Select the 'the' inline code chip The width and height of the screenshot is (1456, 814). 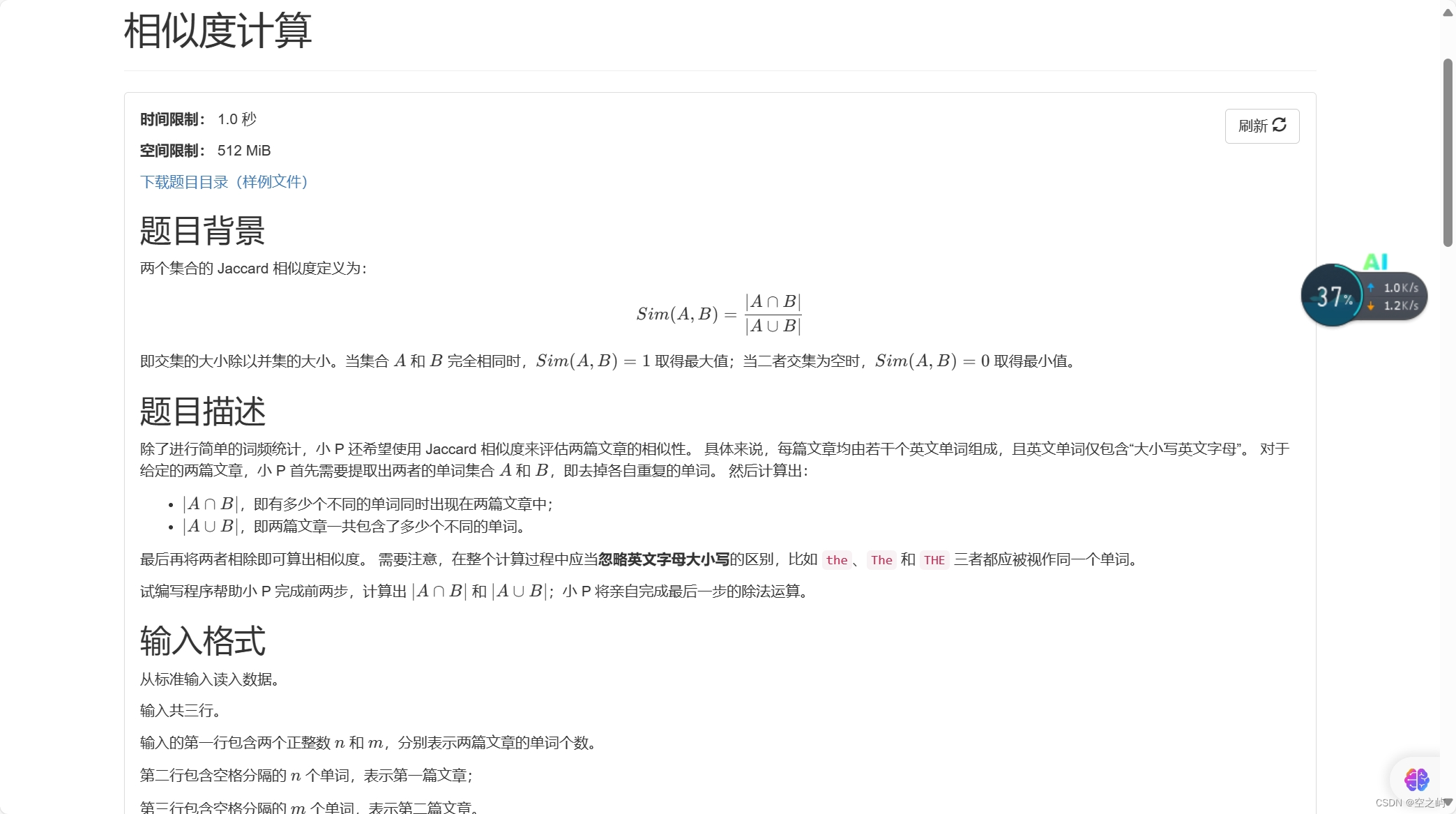click(x=837, y=560)
